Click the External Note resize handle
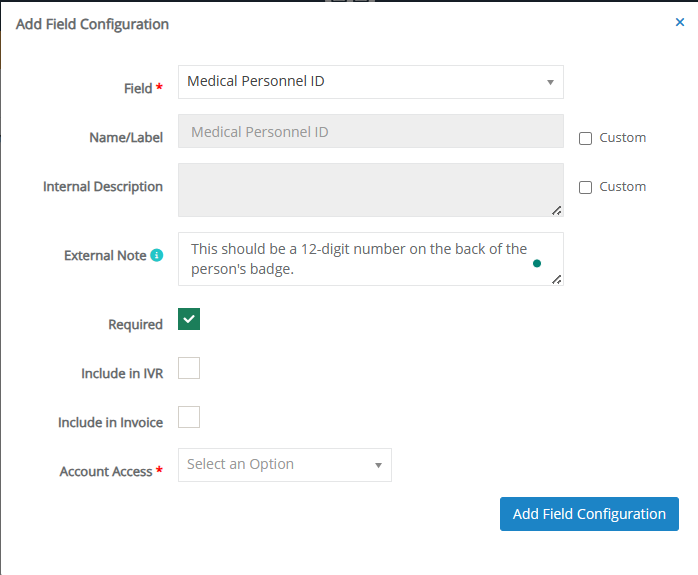 pyautogui.click(x=556, y=279)
